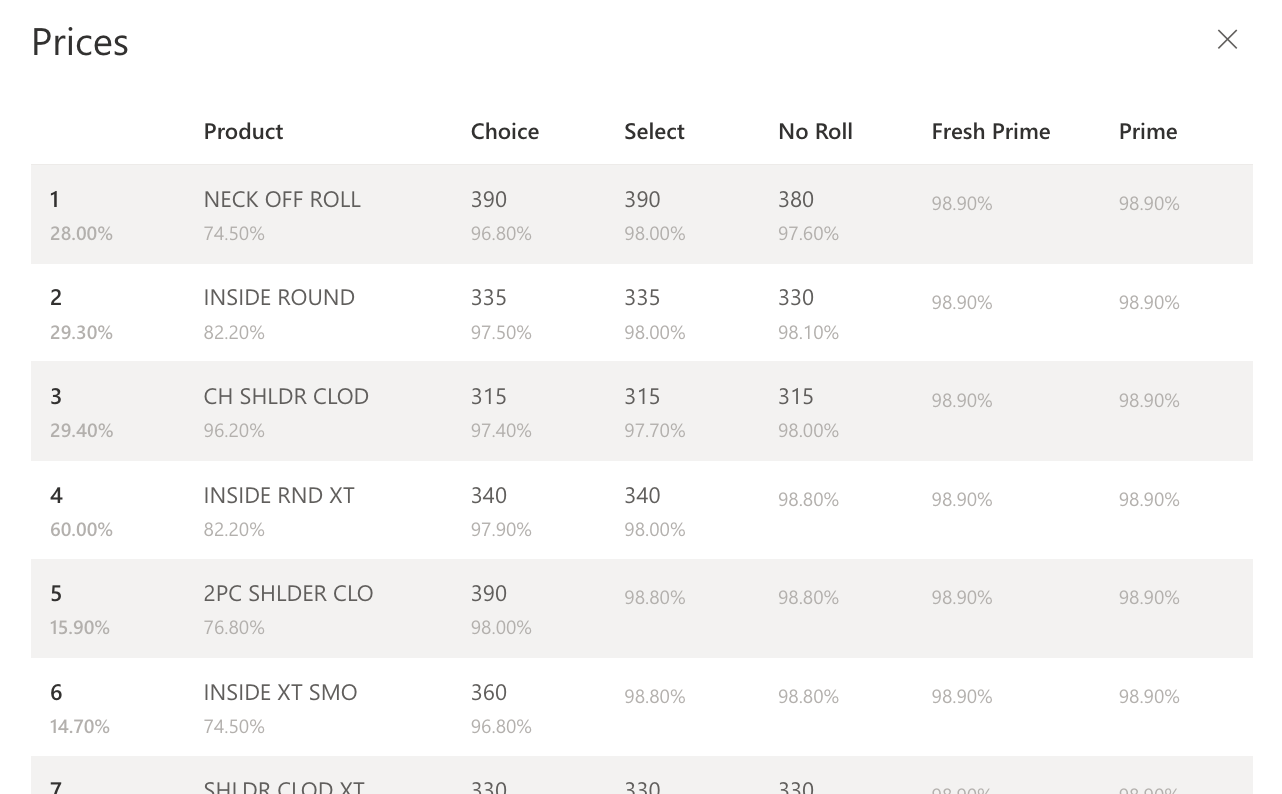Select INSIDE RND XT product
This screenshot has width=1282, height=794.
coord(279,496)
